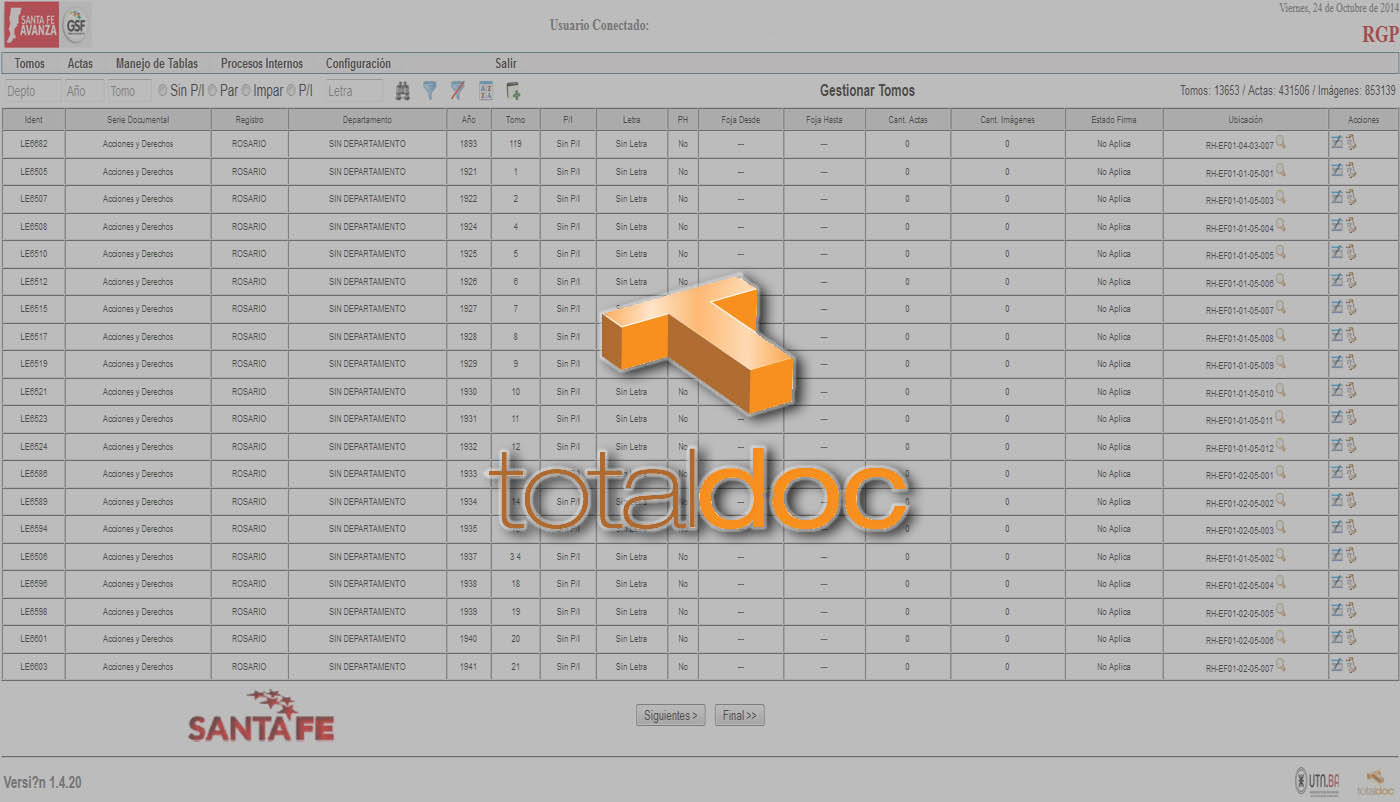The image size is (1400, 802).
Task: Select year cell 1893
Action: (469, 144)
